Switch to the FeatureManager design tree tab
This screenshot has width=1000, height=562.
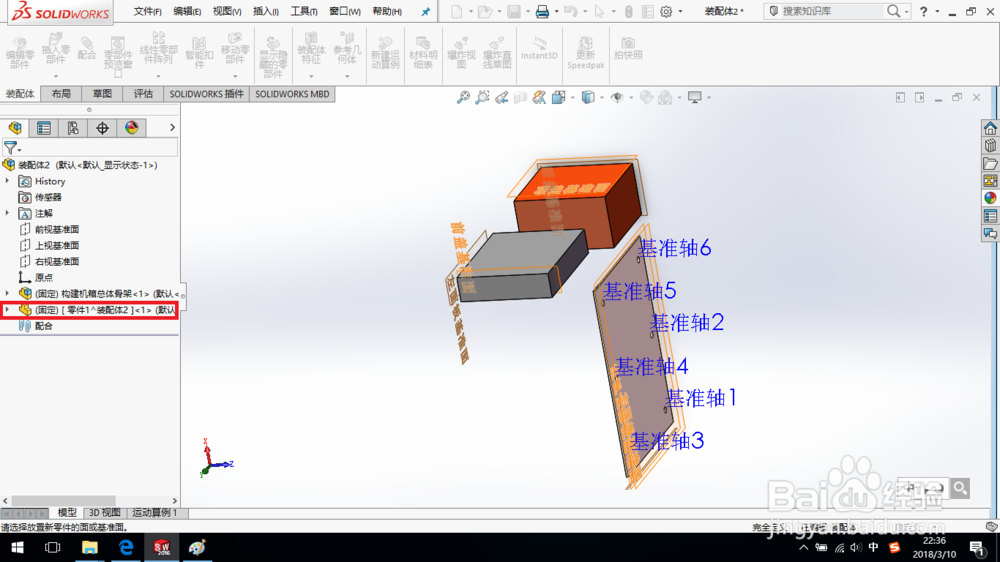tap(15, 128)
